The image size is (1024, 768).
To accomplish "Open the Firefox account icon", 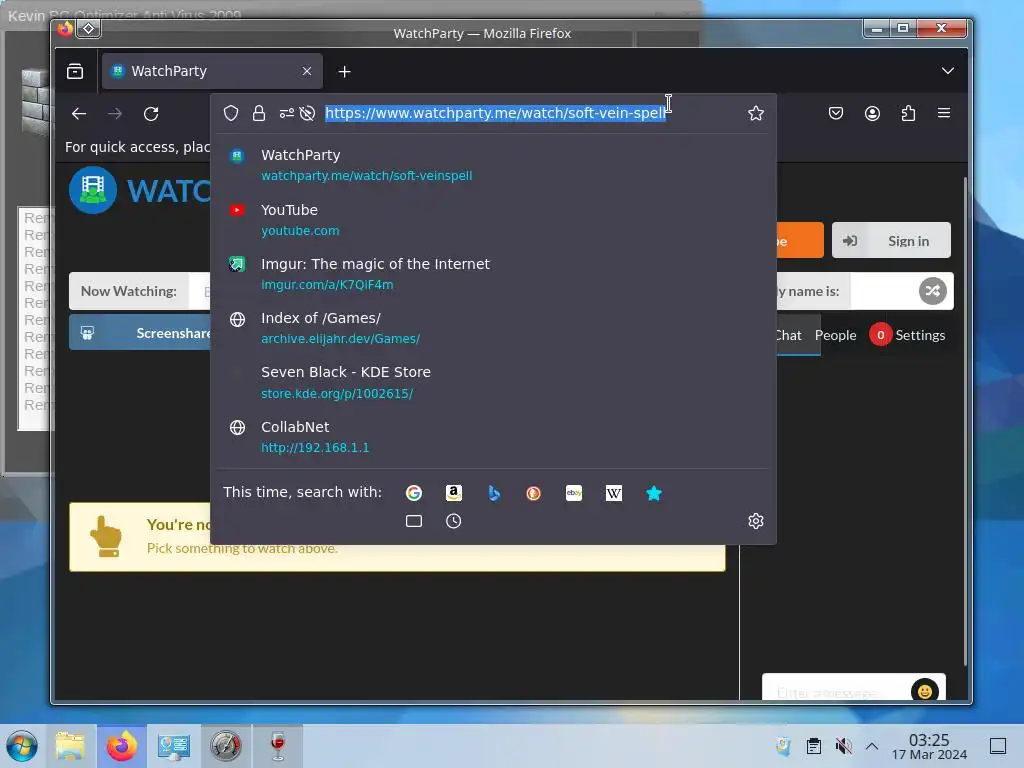I will click(872, 113).
